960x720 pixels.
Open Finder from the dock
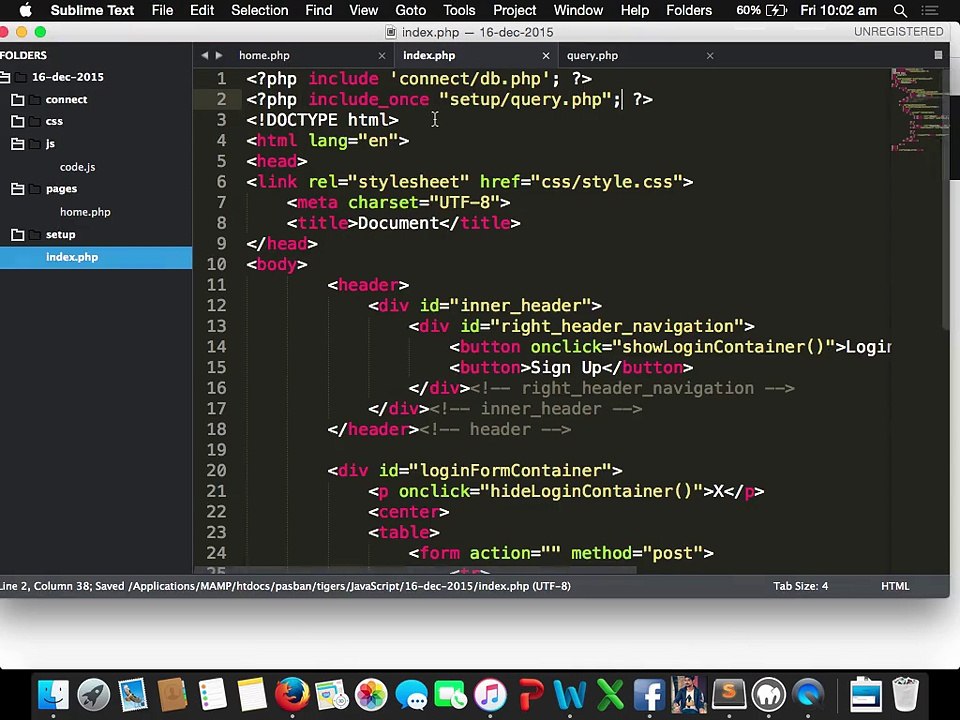pyautogui.click(x=53, y=694)
